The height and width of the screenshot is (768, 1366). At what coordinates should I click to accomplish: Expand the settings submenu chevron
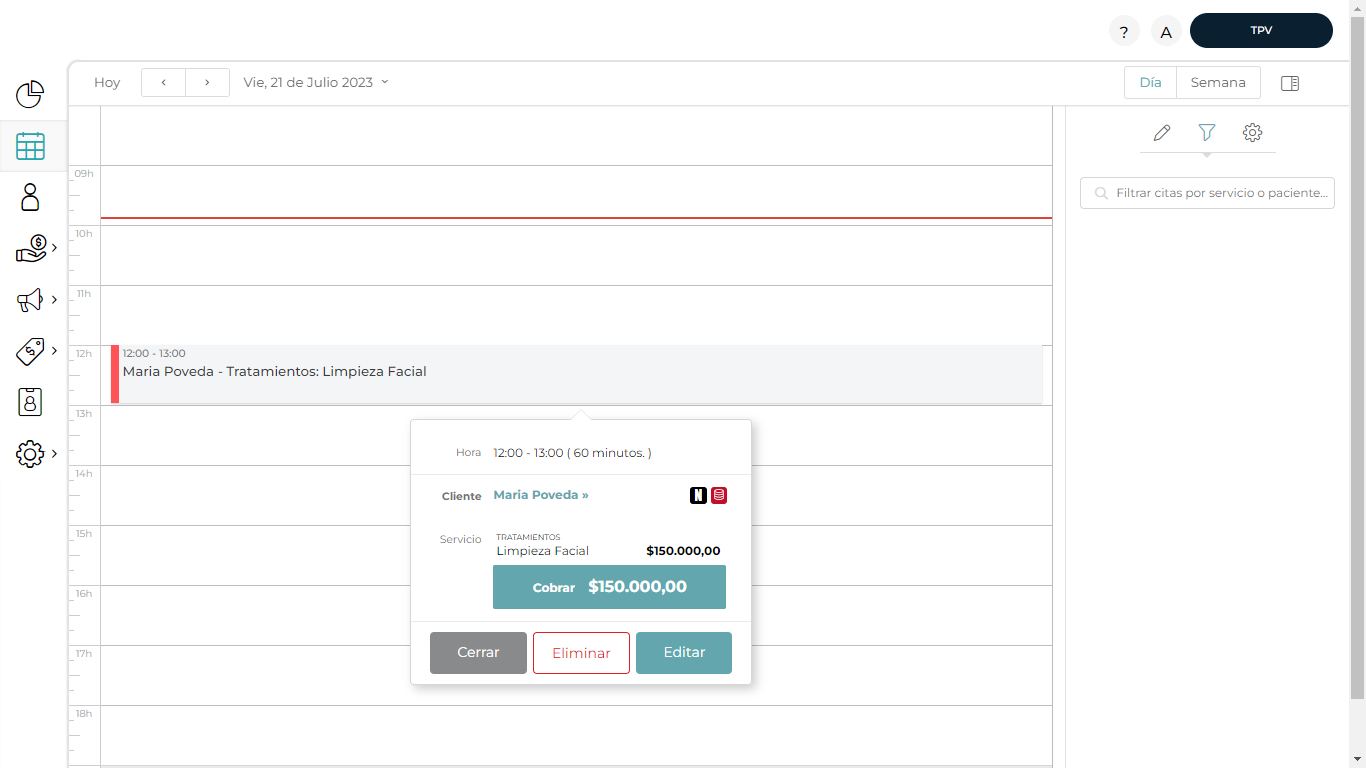click(55, 454)
